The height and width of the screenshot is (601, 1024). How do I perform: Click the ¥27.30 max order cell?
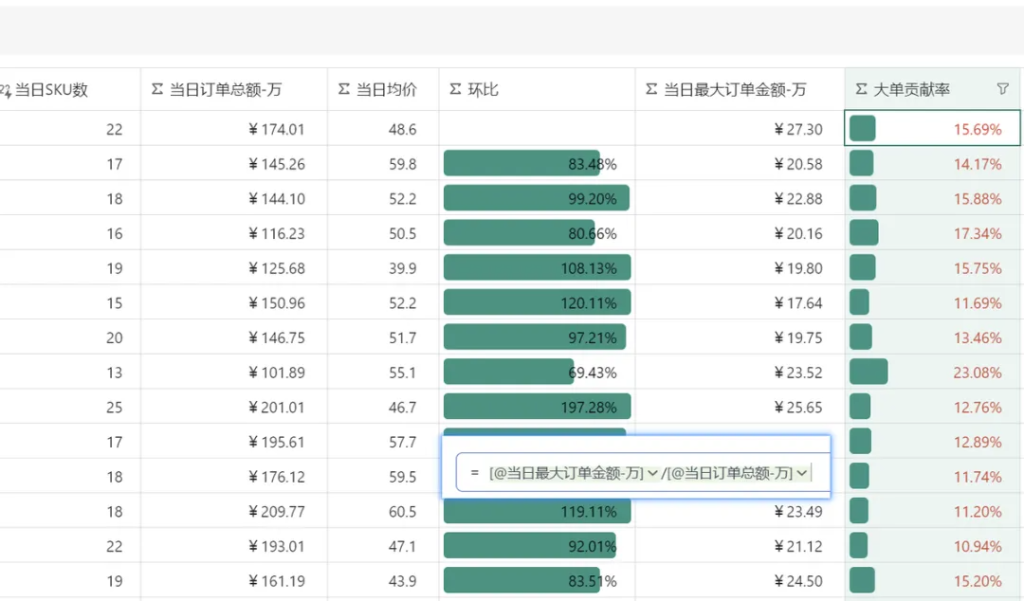(740, 129)
